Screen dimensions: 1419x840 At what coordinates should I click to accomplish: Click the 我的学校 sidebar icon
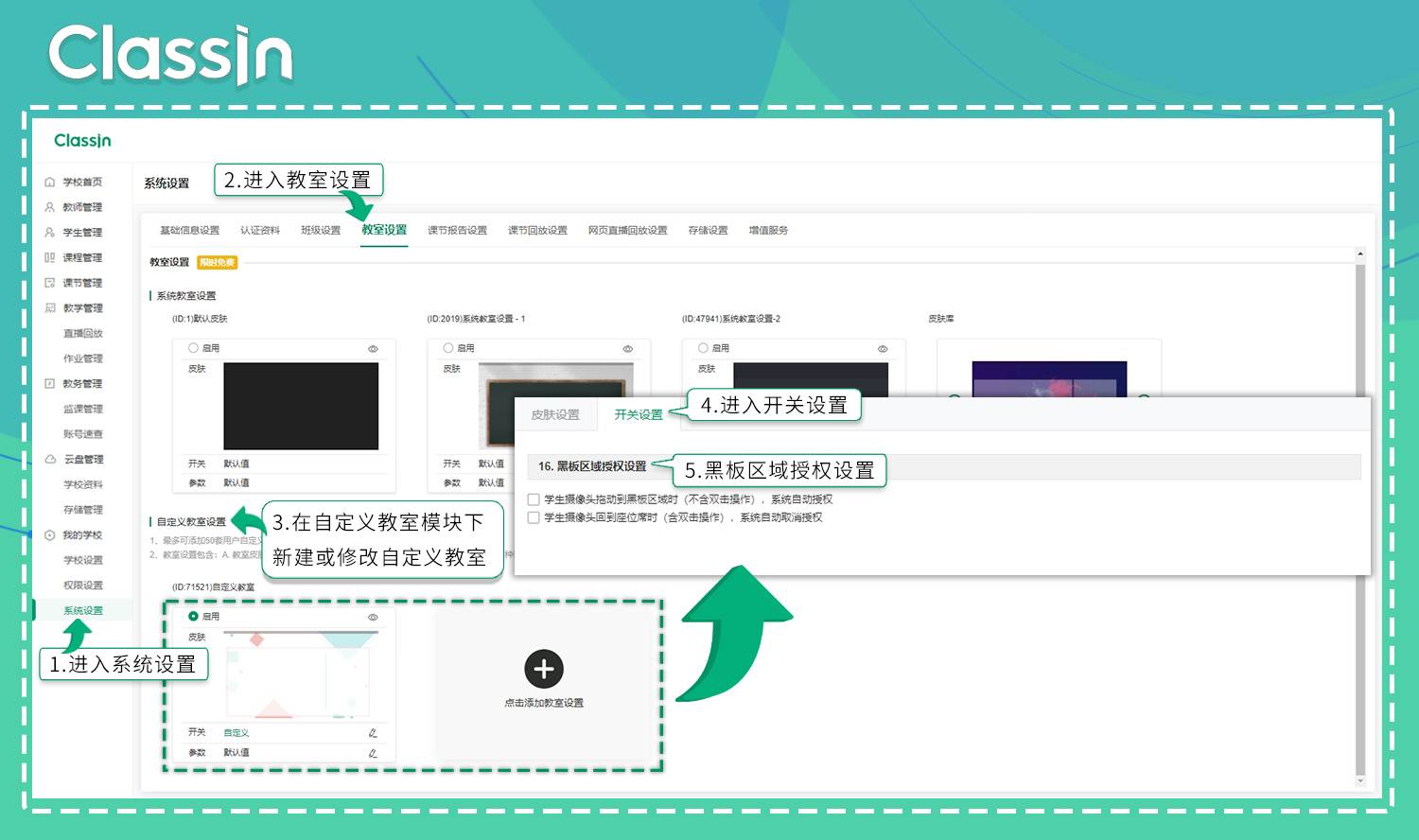click(50, 534)
